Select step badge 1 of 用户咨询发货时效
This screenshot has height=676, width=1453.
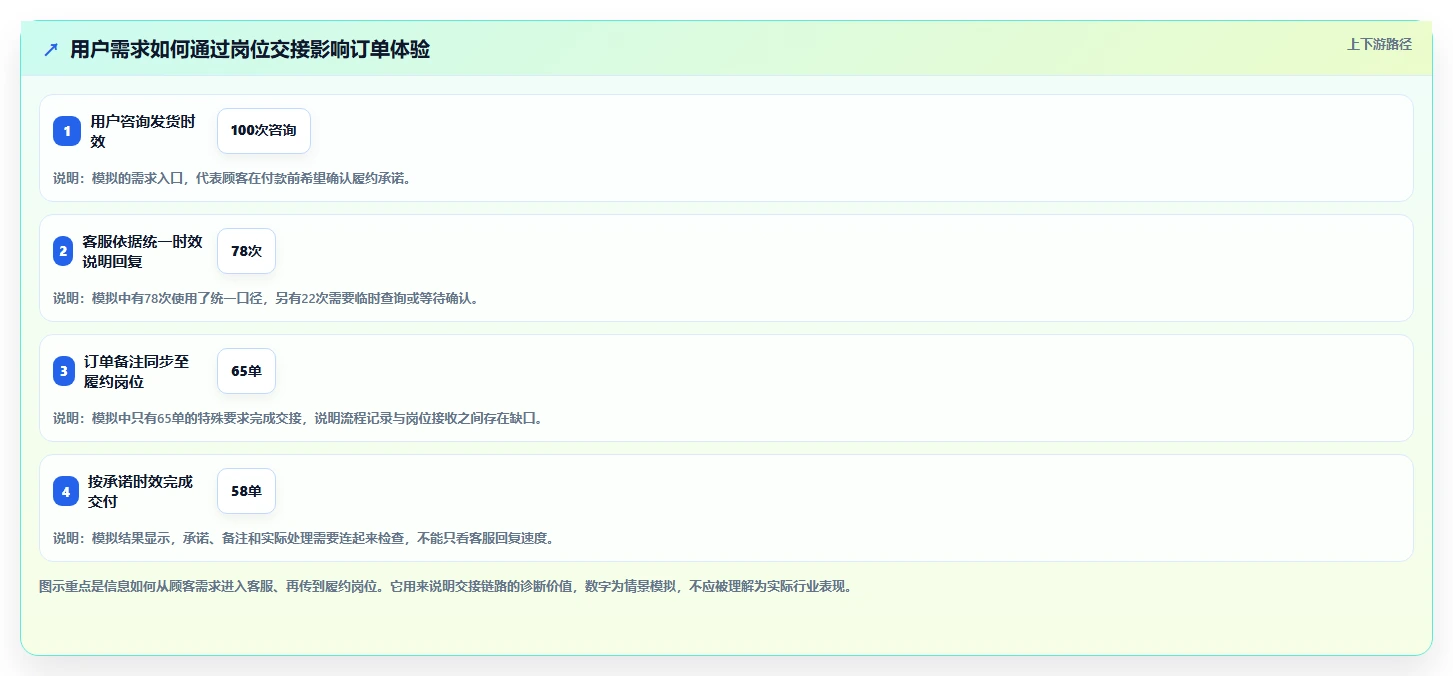(x=67, y=131)
